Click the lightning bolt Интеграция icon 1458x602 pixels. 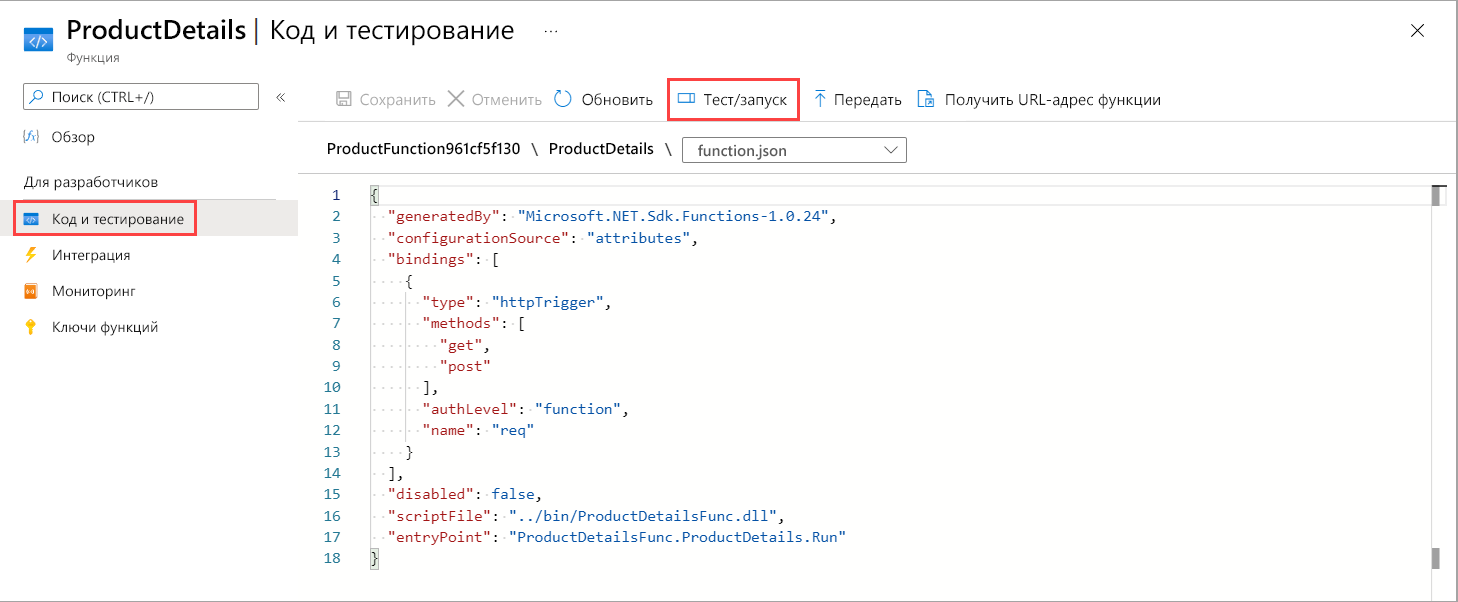(x=31, y=255)
